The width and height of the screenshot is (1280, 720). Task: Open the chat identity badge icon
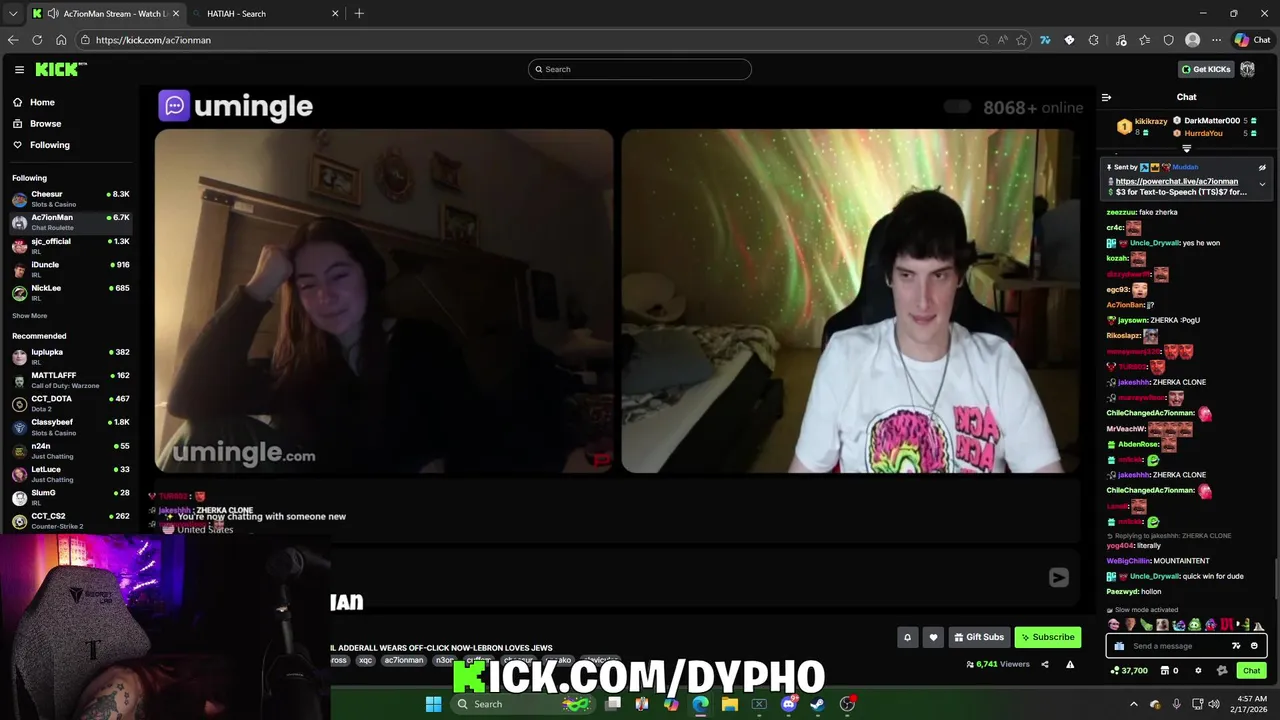tap(1221, 671)
